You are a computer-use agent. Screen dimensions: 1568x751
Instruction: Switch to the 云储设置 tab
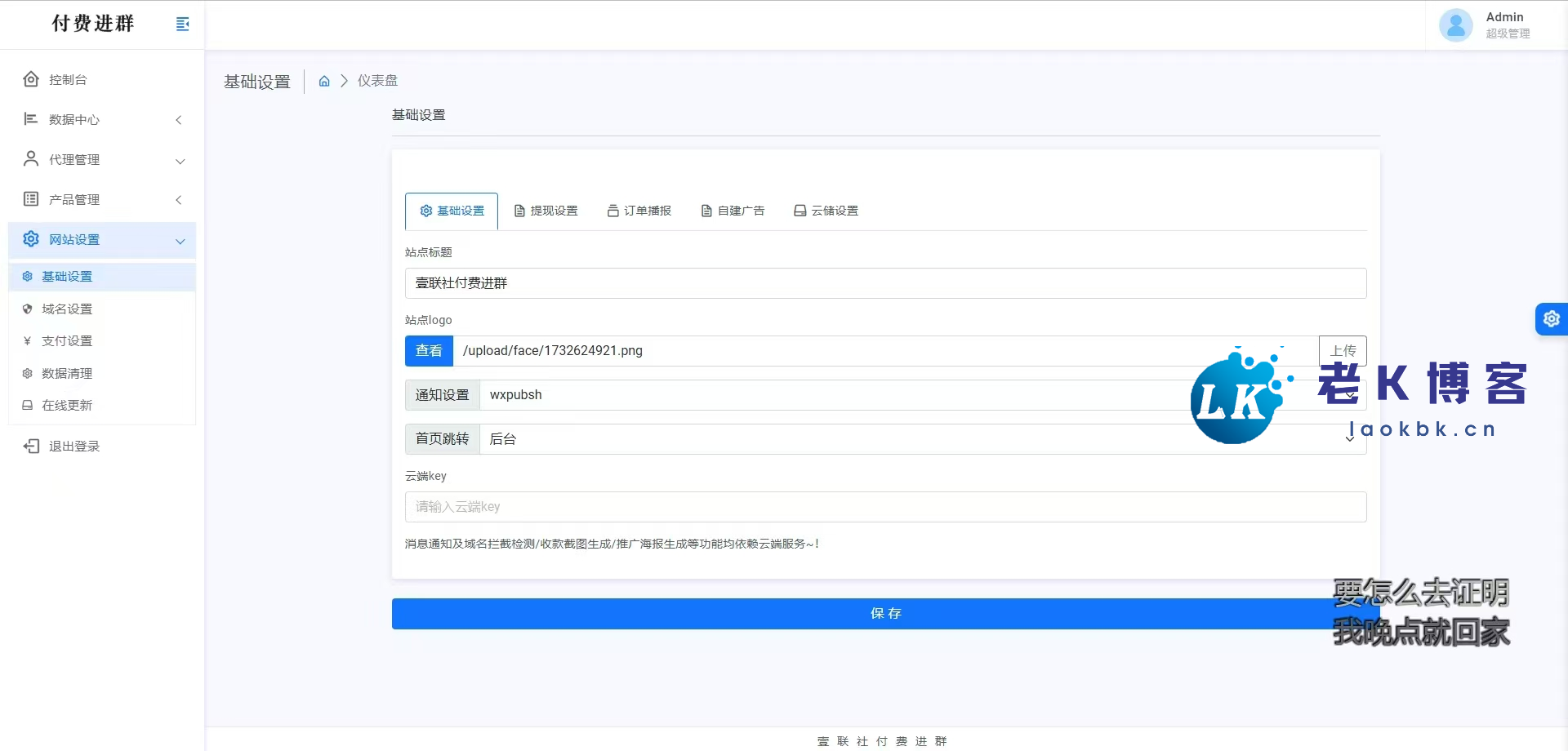826,211
